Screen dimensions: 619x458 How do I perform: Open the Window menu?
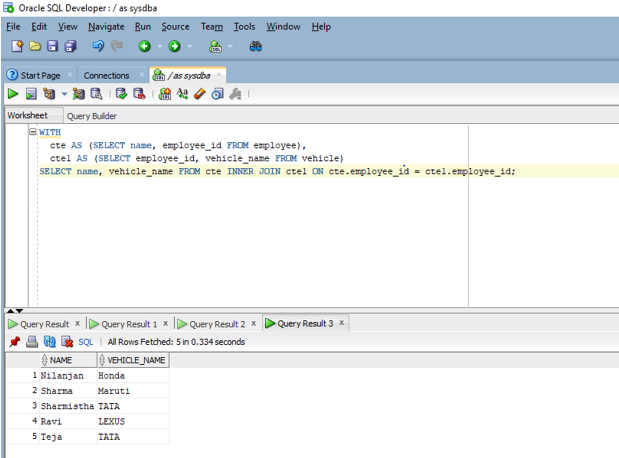click(x=283, y=26)
